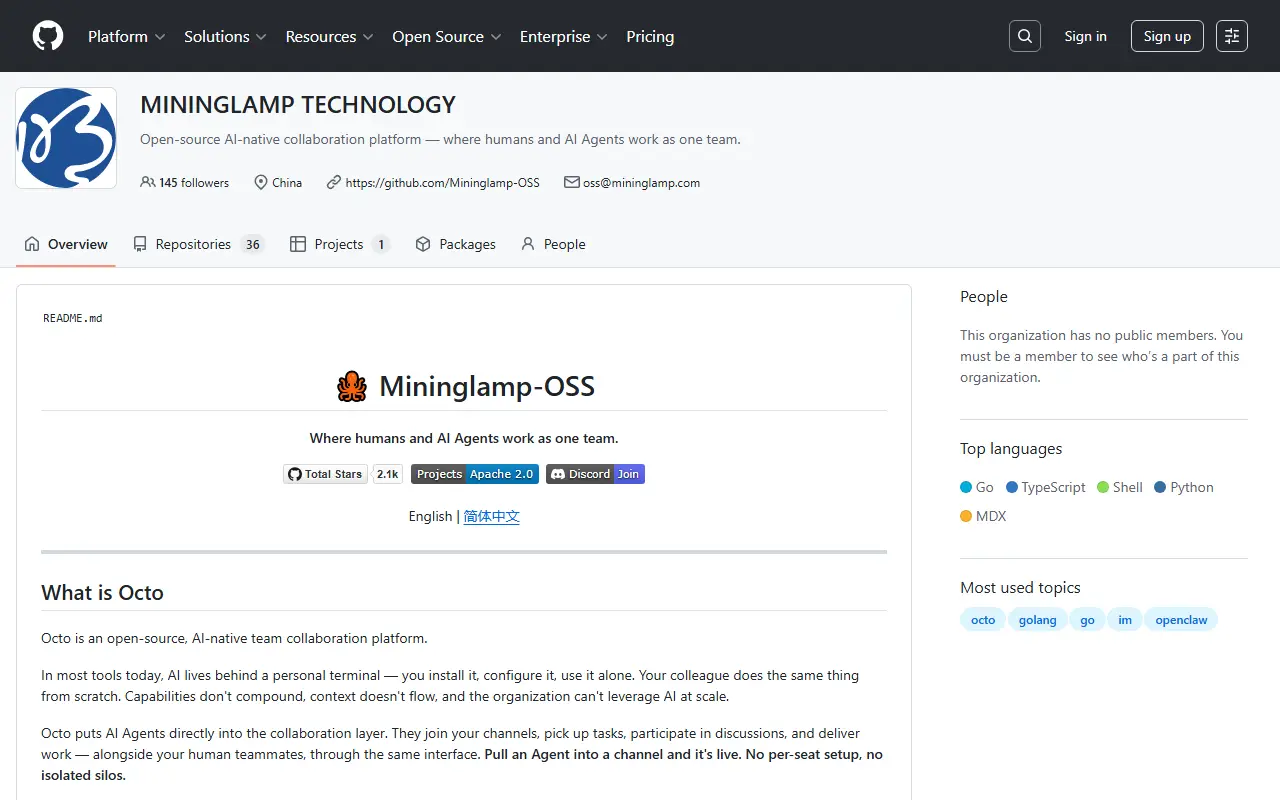
Task: Click the What is Octo heading
Action: point(102,592)
